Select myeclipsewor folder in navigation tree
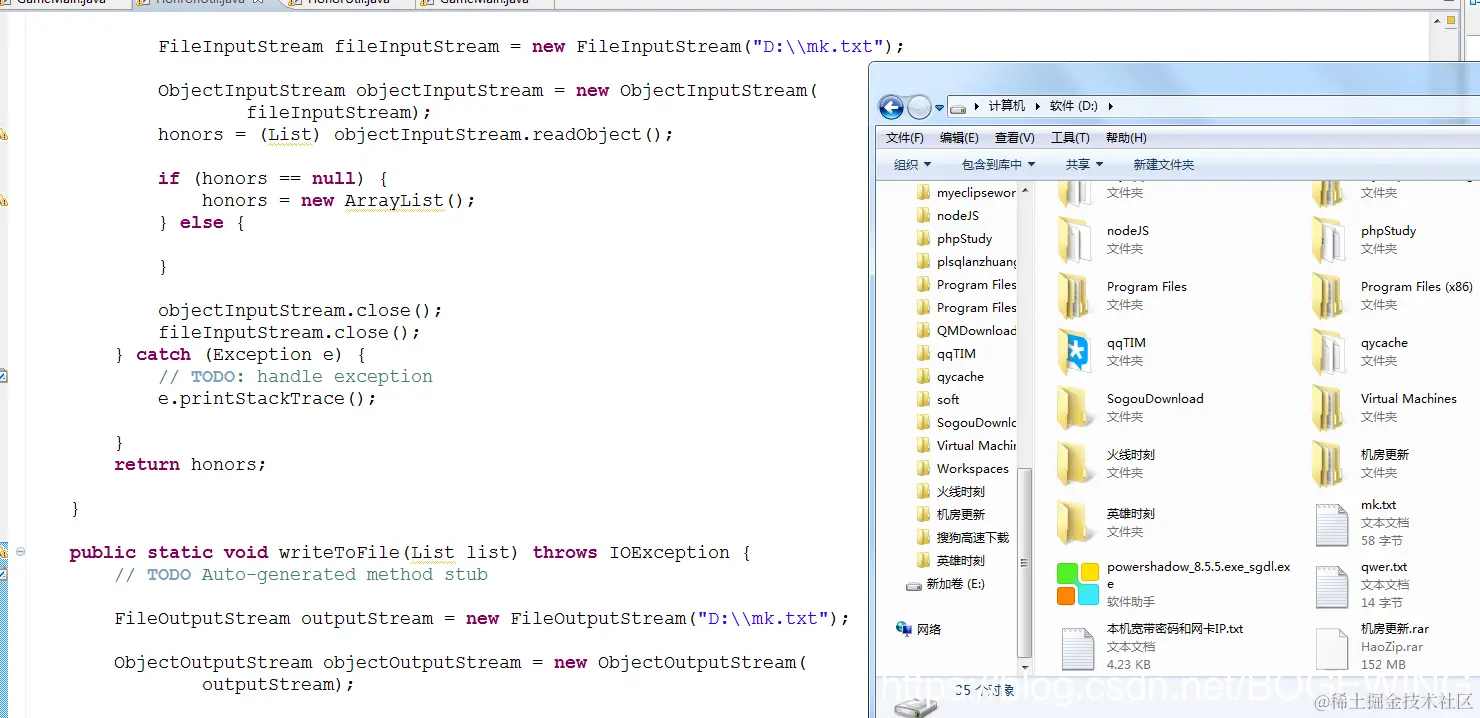This screenshot has height=718, width=1480. [x=966, y=193]
